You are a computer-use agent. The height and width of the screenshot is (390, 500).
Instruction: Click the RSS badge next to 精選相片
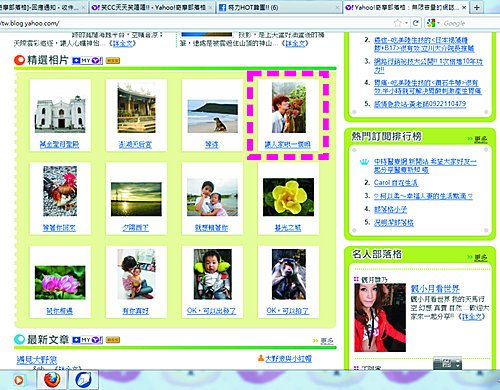tap(113, 61)
